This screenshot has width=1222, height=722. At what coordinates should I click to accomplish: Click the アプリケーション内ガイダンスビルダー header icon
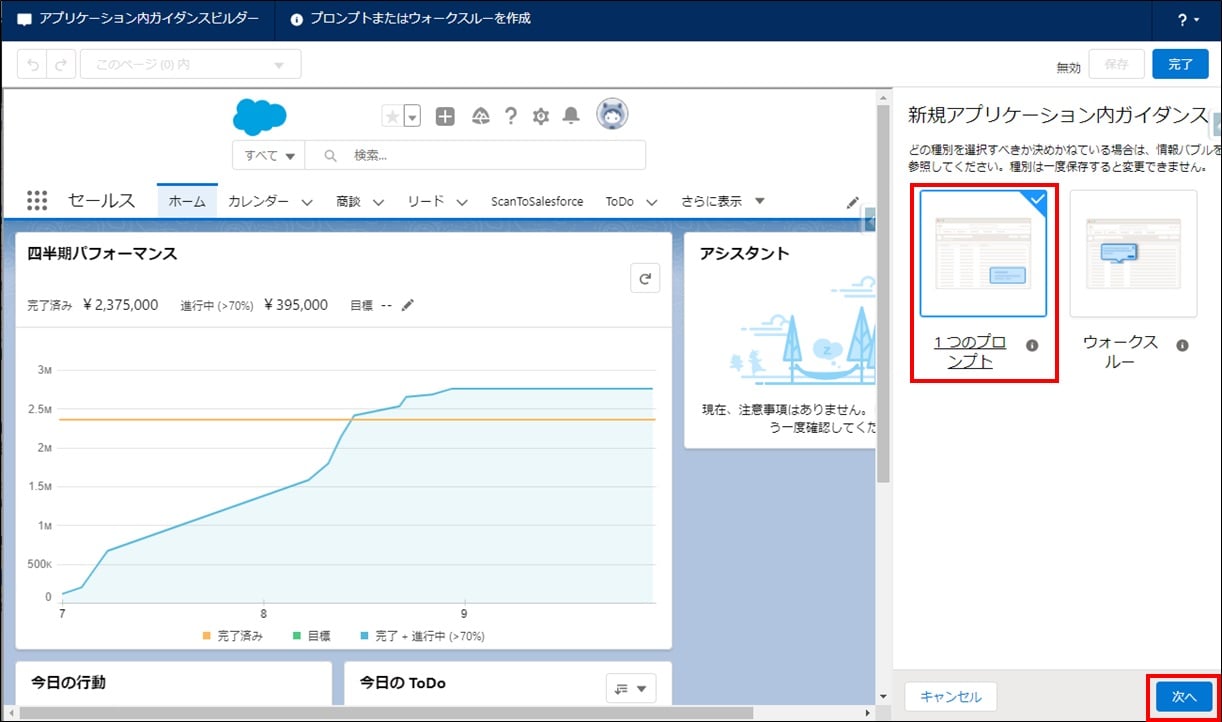tap(25, 20)
